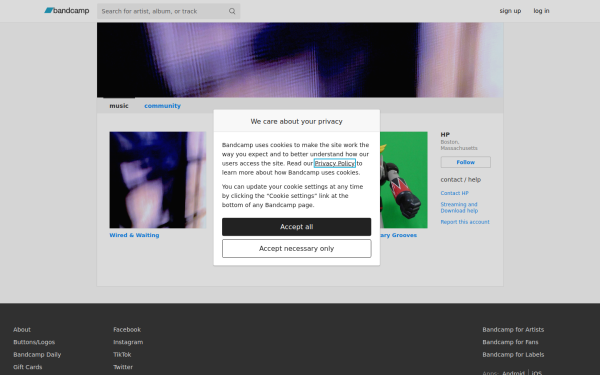Open the About footer link

(x=22, y=329)
